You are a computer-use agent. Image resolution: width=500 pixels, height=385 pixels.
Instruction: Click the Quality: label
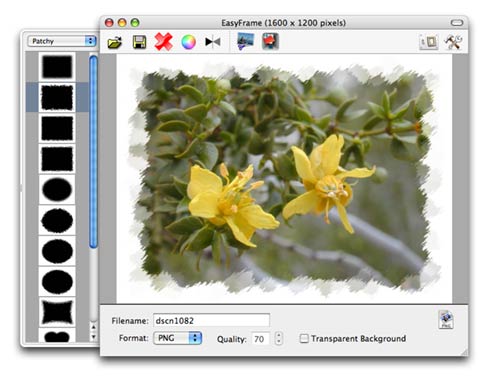click(x=232, y=339)
